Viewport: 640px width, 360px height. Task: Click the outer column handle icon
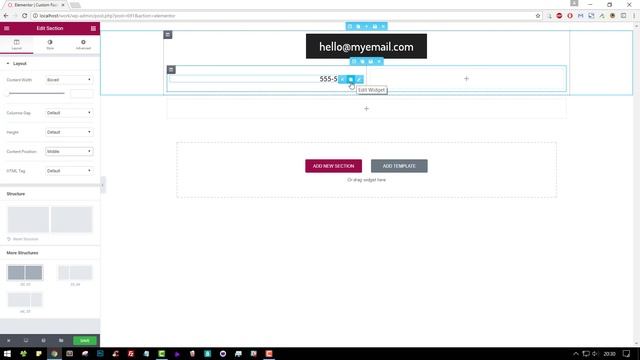click(168, 35)
